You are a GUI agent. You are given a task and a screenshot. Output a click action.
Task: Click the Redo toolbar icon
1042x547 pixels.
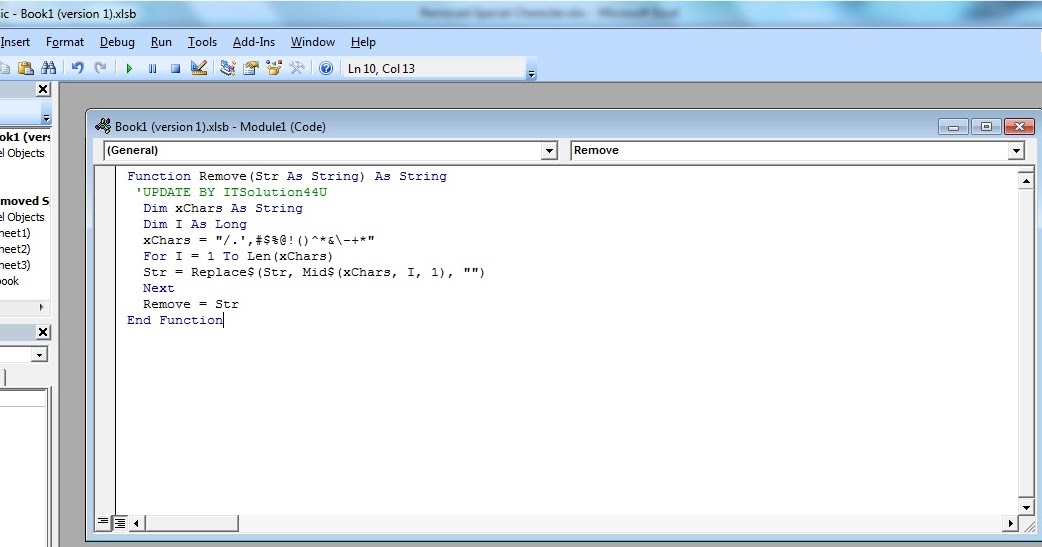(100, 68)
